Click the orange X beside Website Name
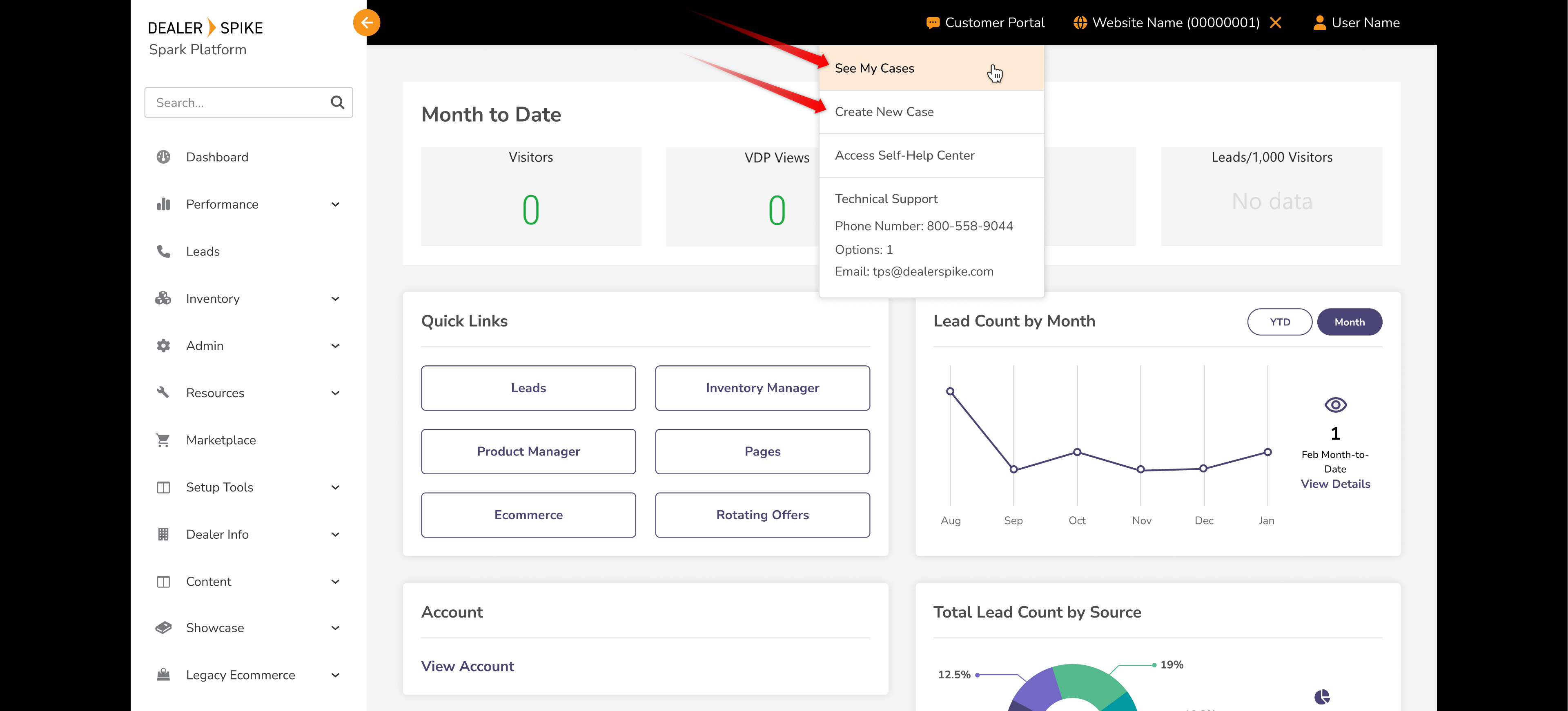The image size is (1568, 711). pyautogui.click(x=1276, y=22)
